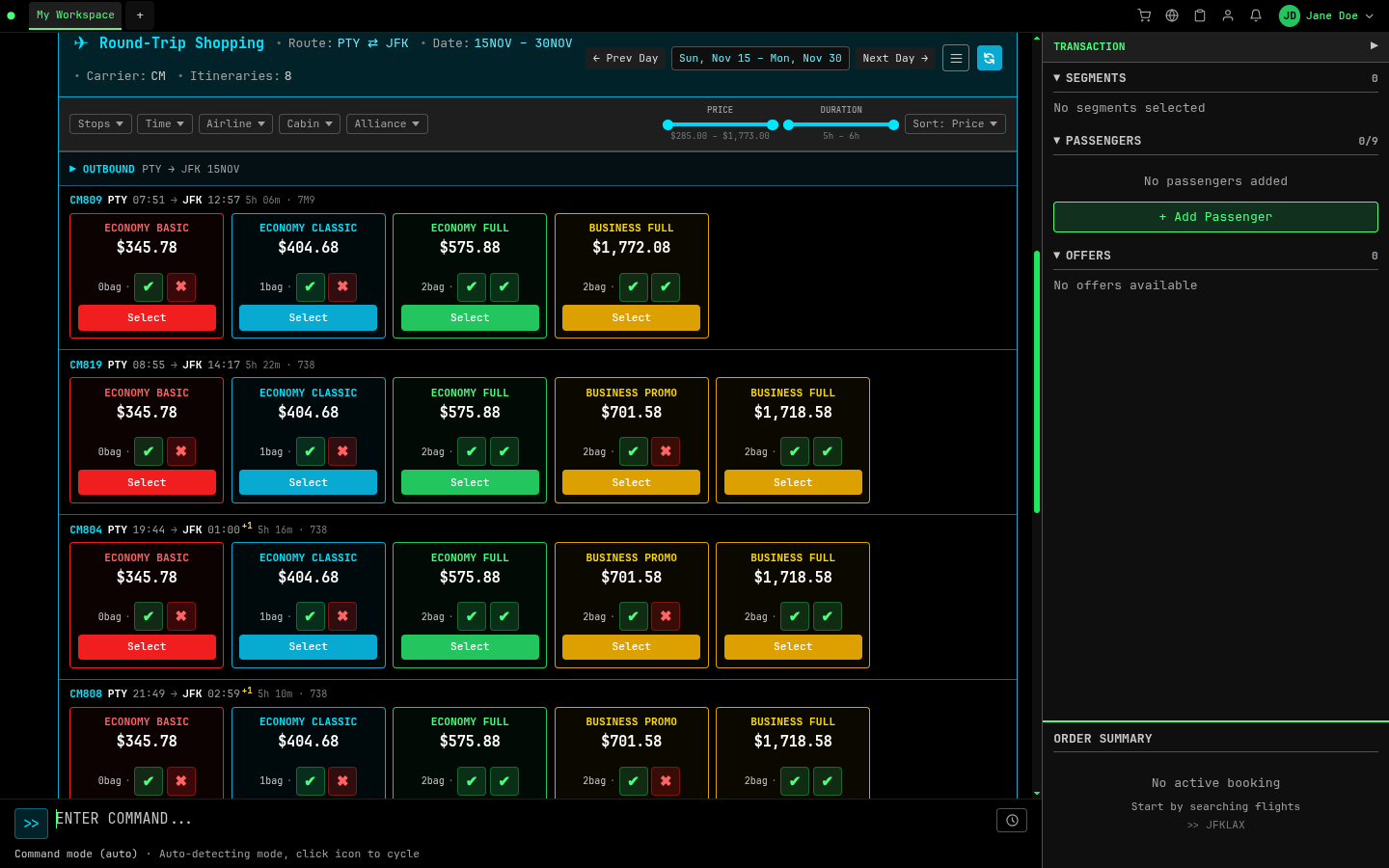Screen dimensions: 1389x868
Task: Open the notifications bell
Action: point(1256,15)
